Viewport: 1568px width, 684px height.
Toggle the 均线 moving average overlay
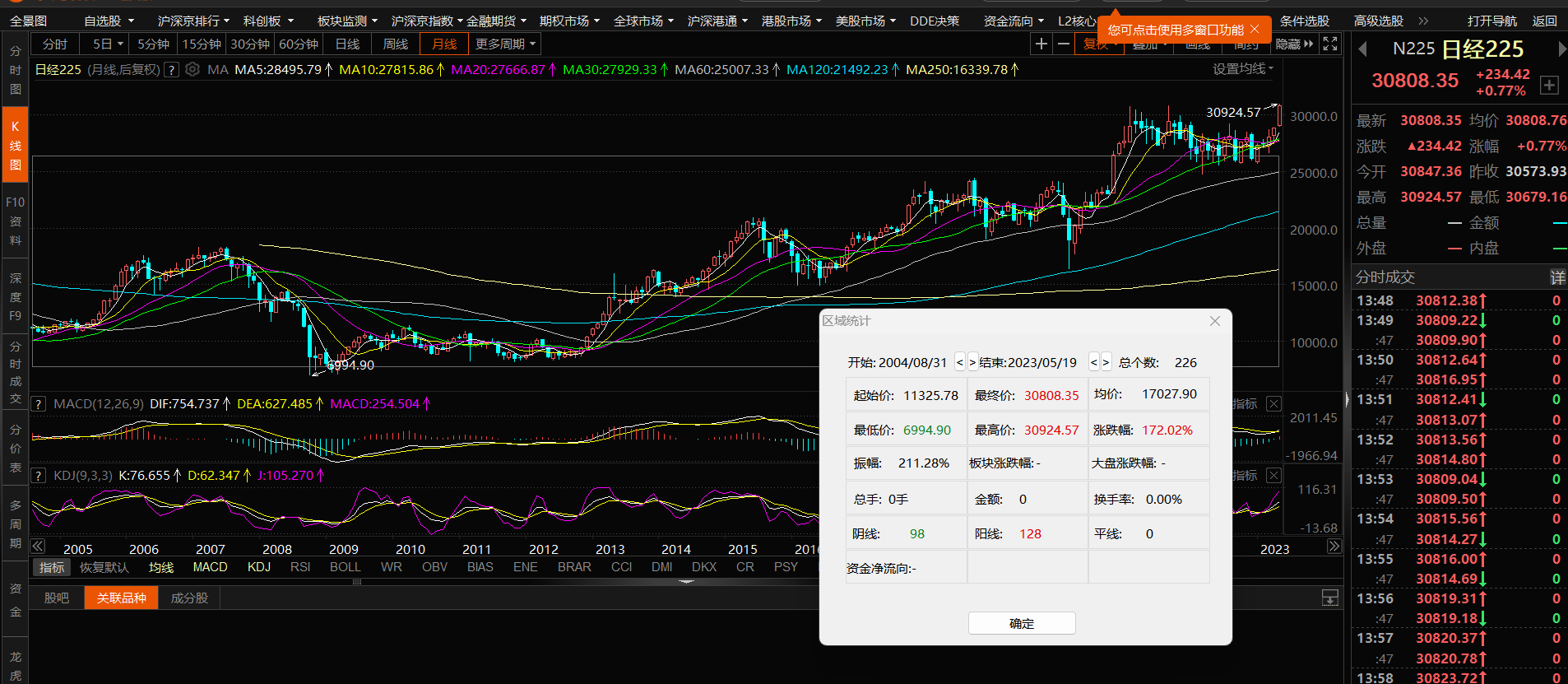click(x=161, y=567)
